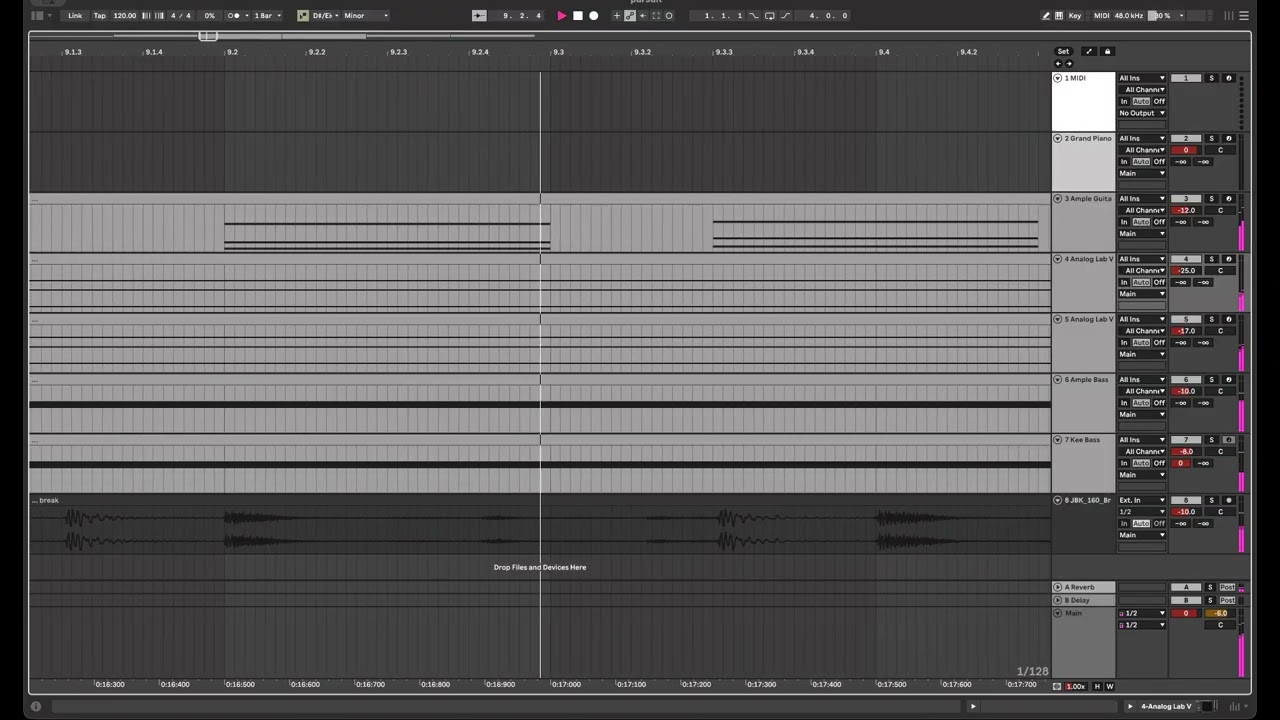Toggle the Punch-In switch

(754, 16)
